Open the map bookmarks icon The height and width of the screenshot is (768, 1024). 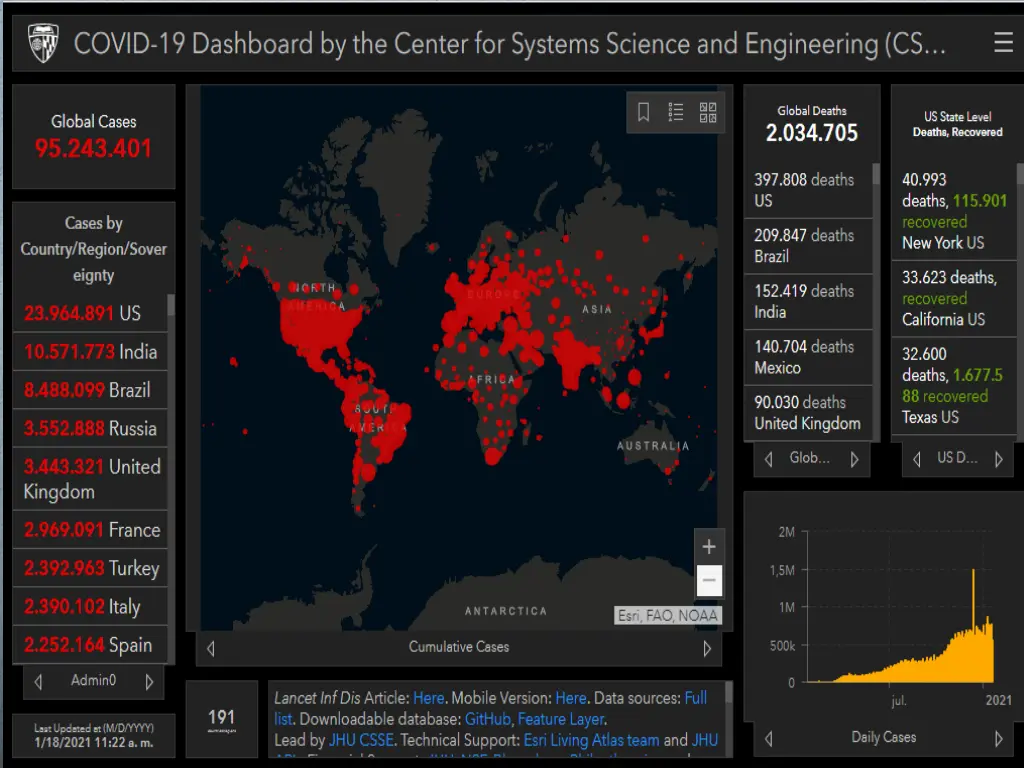[x=643, y=112]
